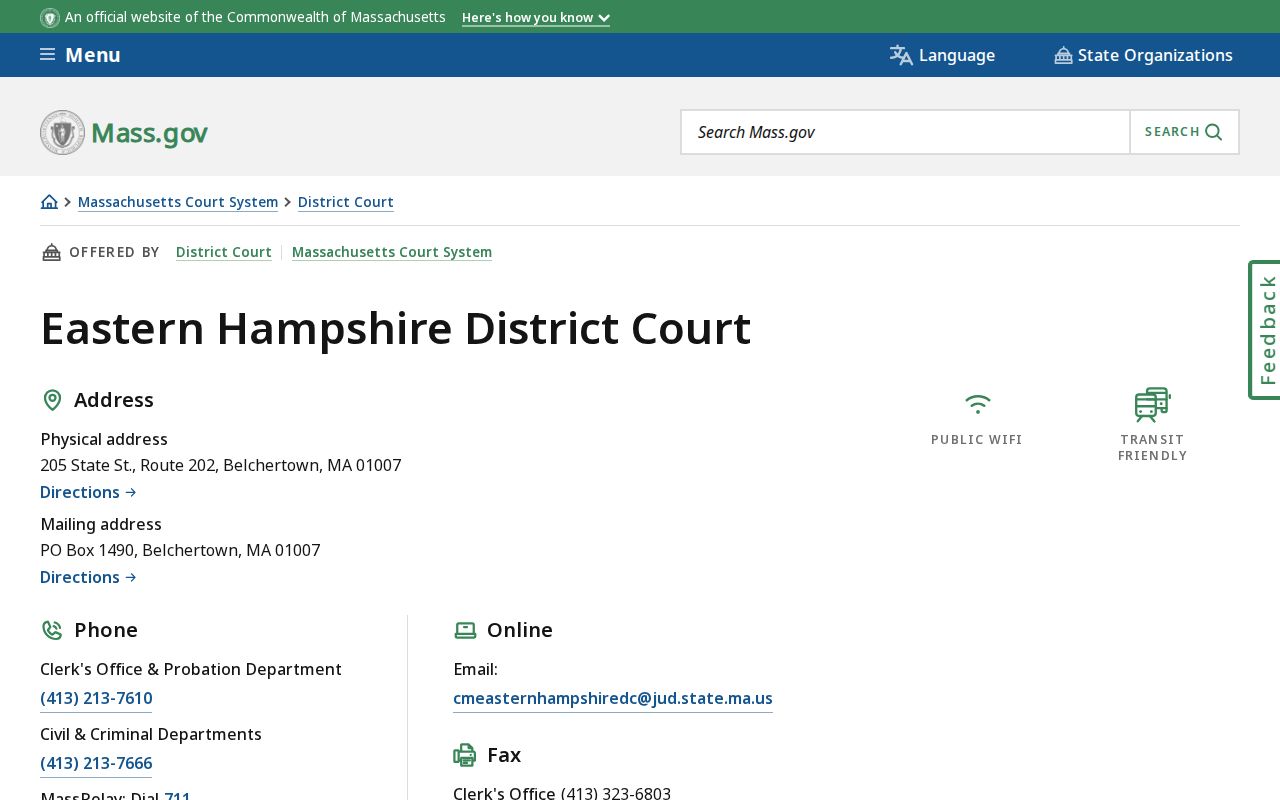Click the Address location pin icon
The width and height of the screenshot is (1280, 800).
(52, 400)
